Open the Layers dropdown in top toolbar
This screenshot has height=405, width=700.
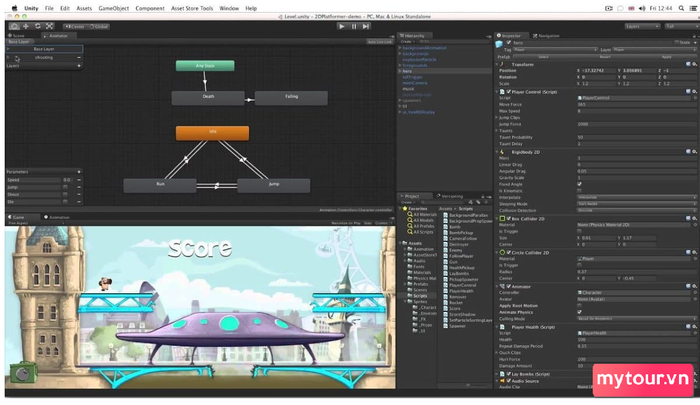tap(642, 26)
